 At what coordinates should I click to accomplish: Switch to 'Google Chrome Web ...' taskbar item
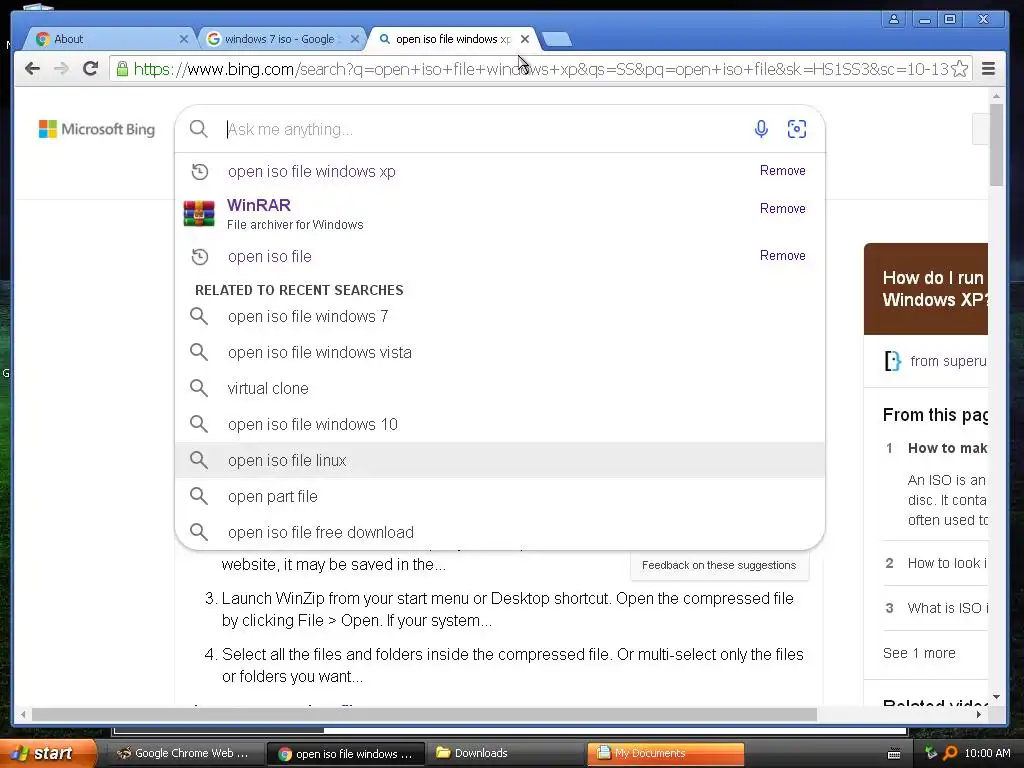coord(184,753)
